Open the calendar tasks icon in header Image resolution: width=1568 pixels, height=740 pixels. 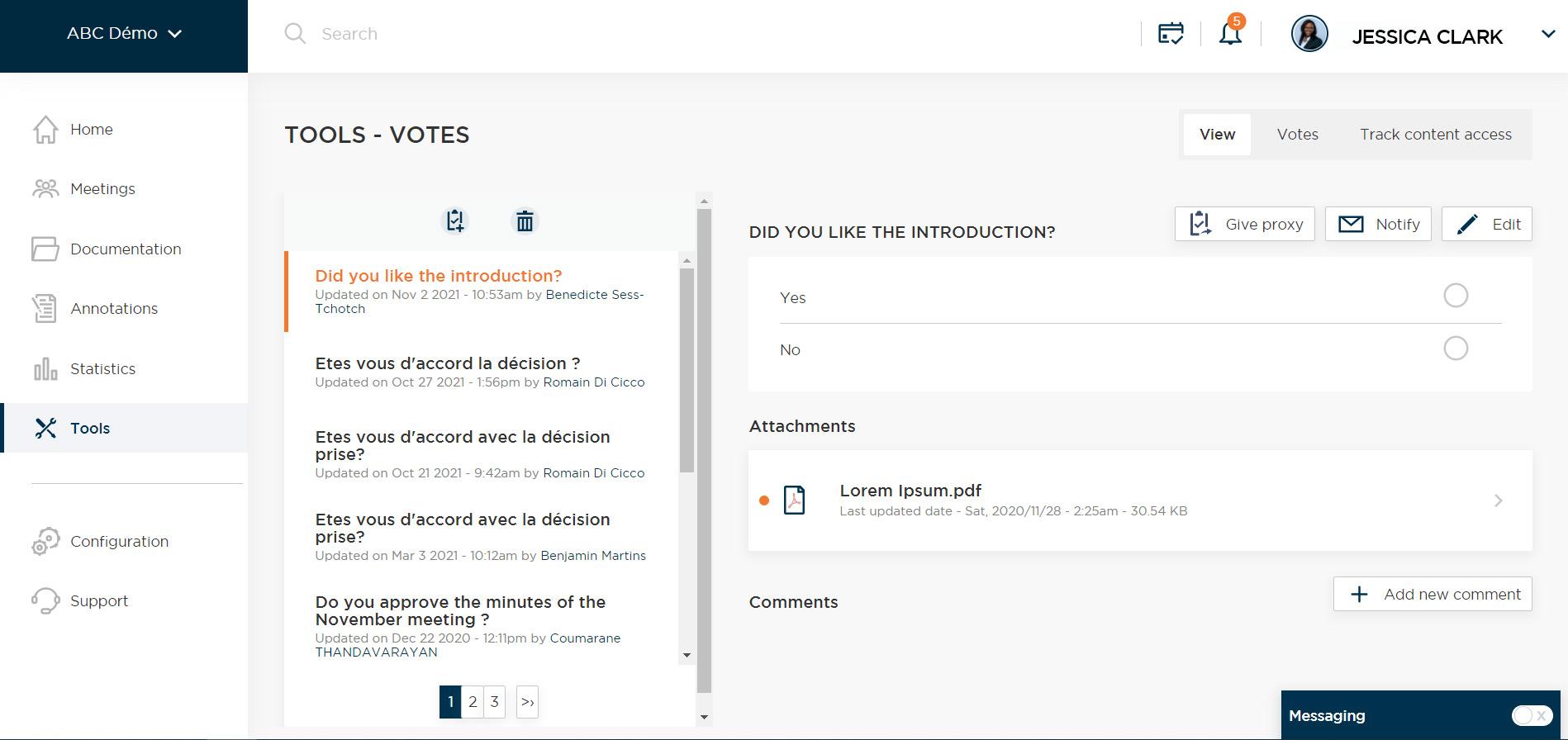(x=1171, y=34)
